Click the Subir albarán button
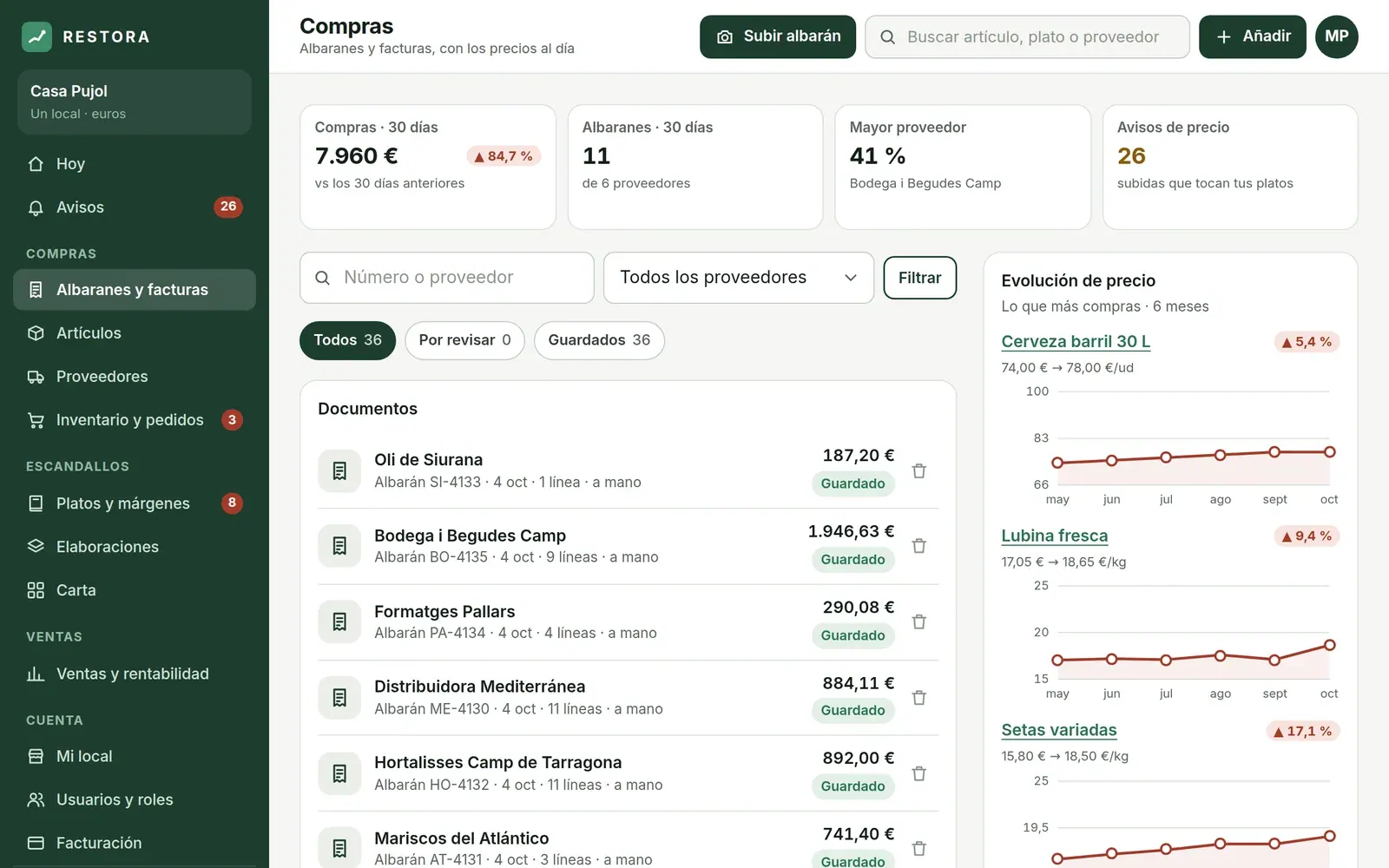Screen dimensions: 1389x868 (x=778, y=36)
